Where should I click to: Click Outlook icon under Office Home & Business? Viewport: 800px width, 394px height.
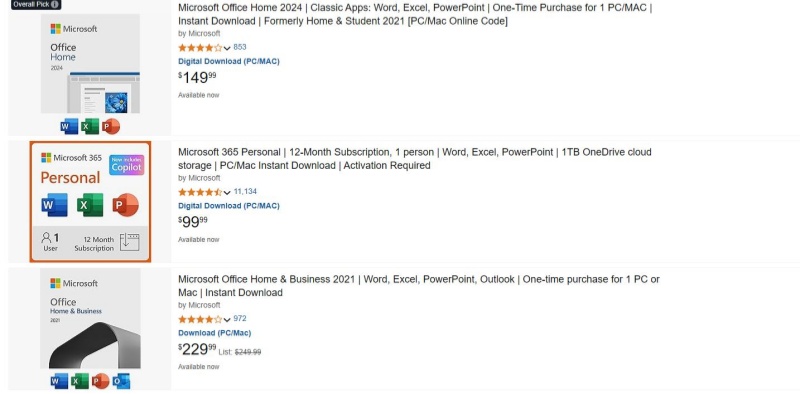click(x=121, y=381)
